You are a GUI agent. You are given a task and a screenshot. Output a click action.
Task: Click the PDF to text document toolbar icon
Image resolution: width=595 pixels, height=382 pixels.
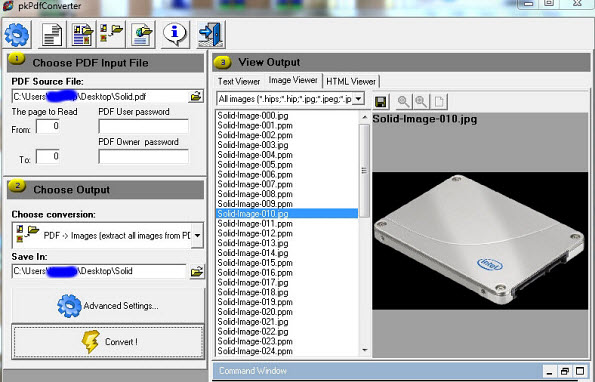click(x=52, y=35)
